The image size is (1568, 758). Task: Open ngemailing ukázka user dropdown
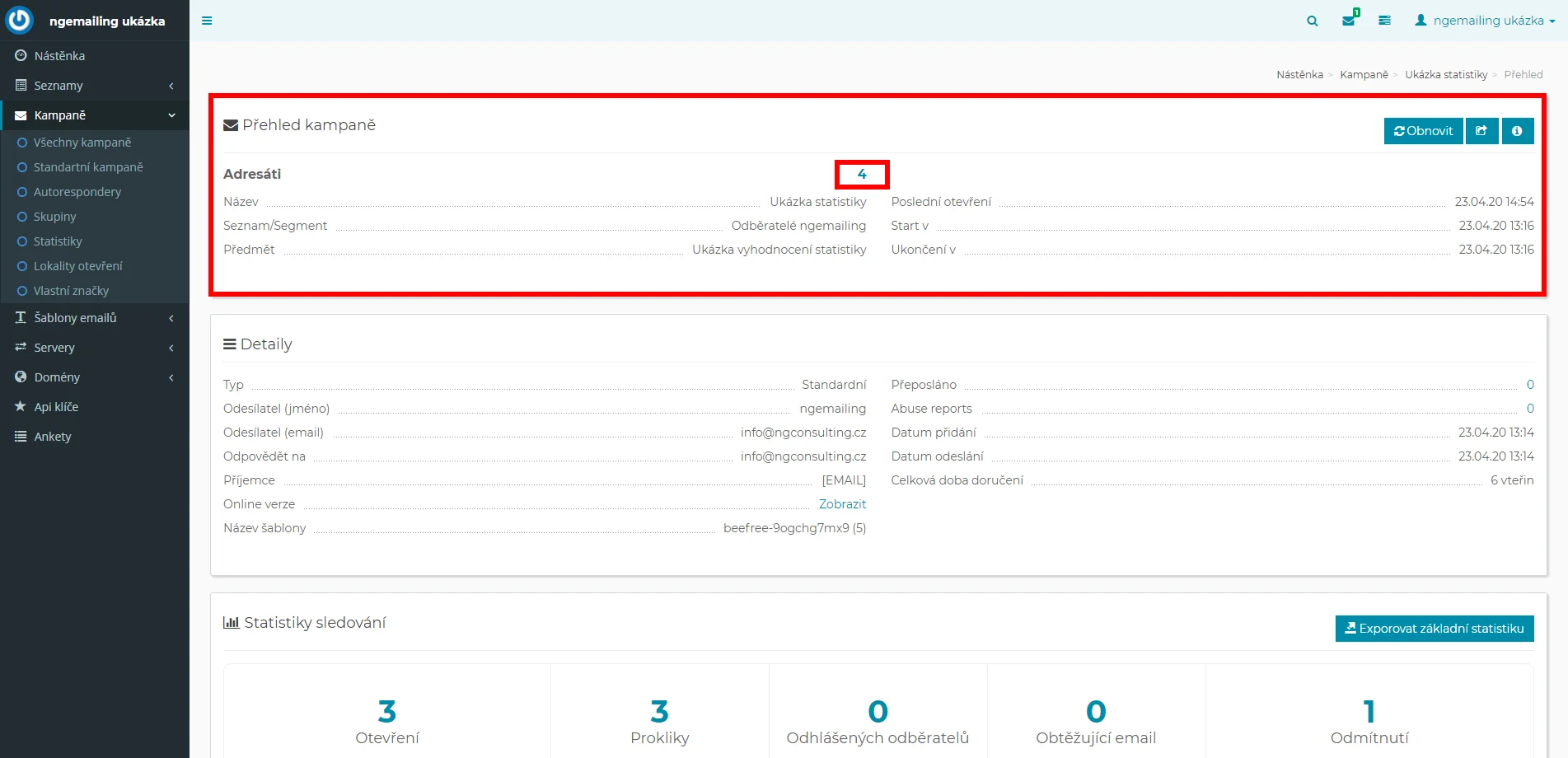[x=1485, y=21]
